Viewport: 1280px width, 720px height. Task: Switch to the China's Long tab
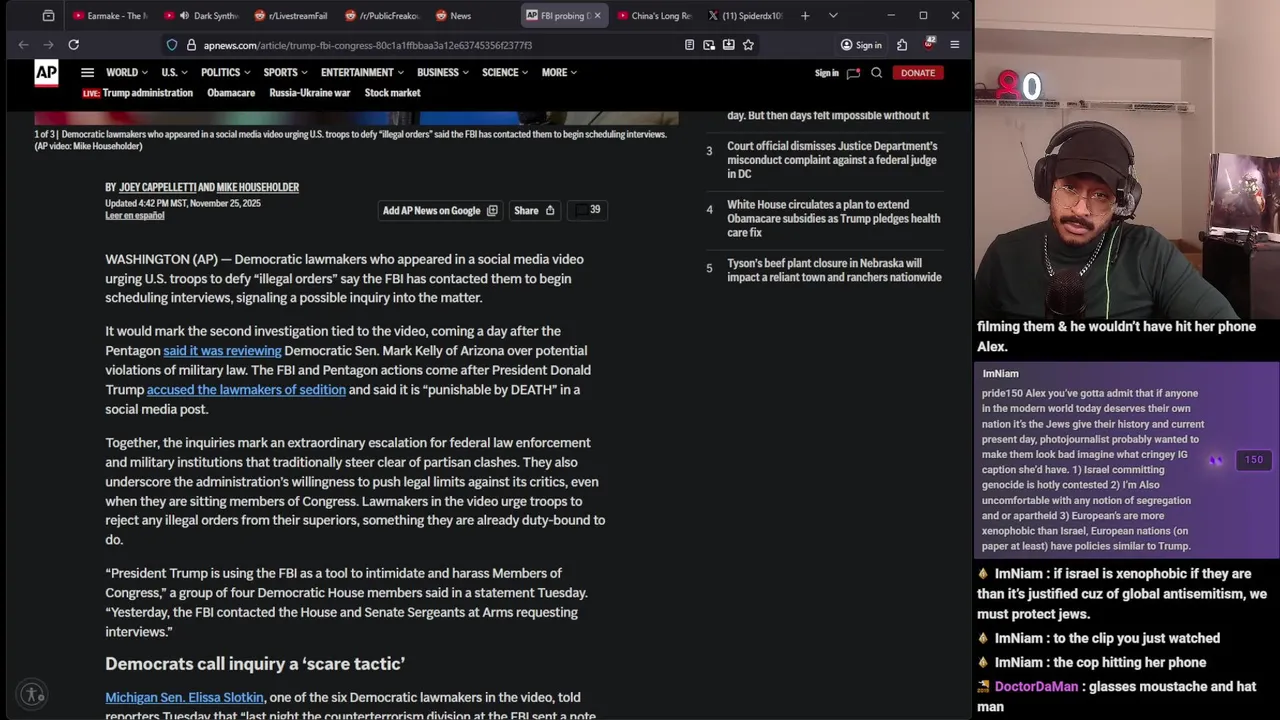tap(654, 15)
